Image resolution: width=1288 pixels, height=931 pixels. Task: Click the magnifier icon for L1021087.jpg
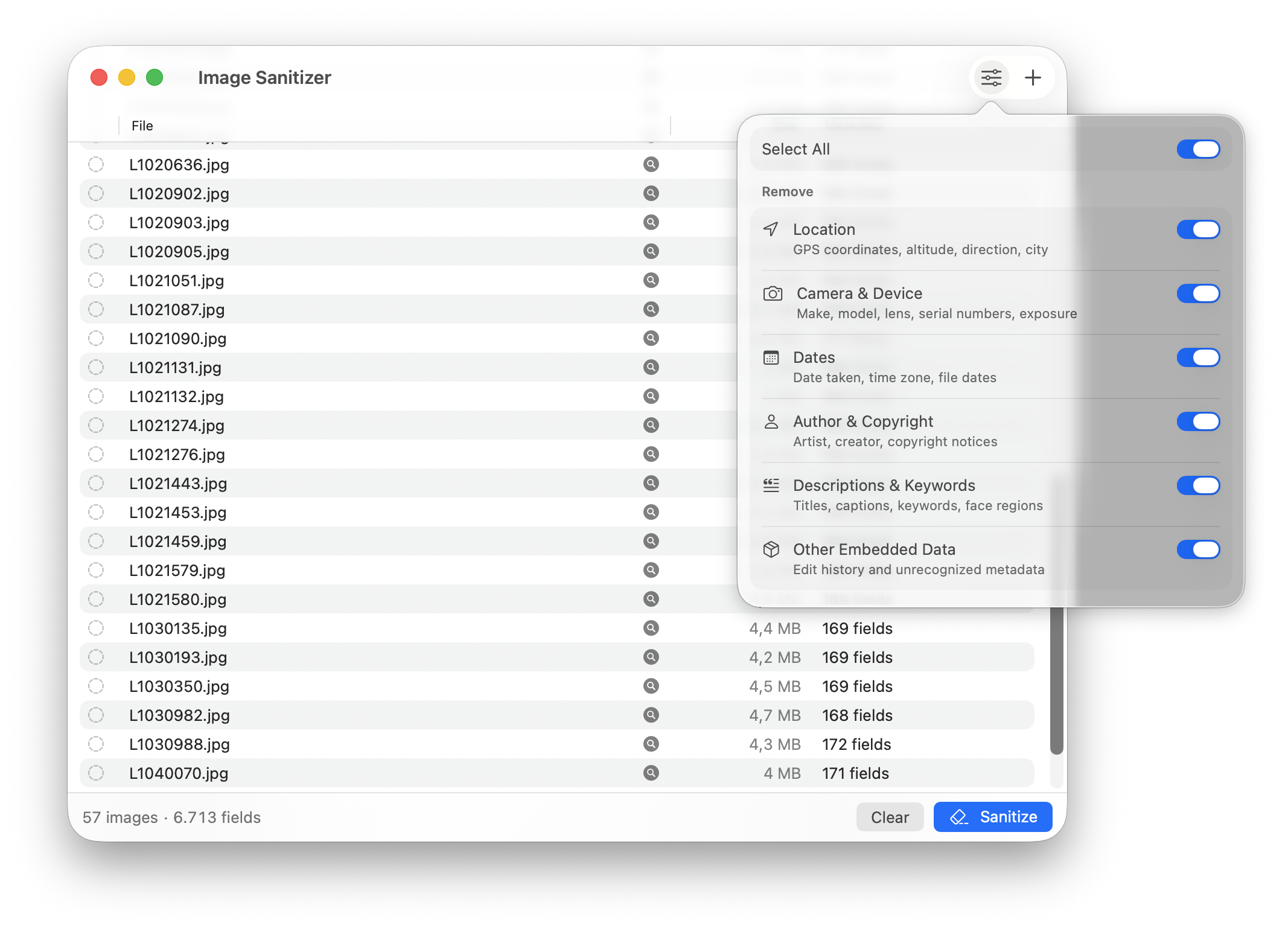coord(651,309)
